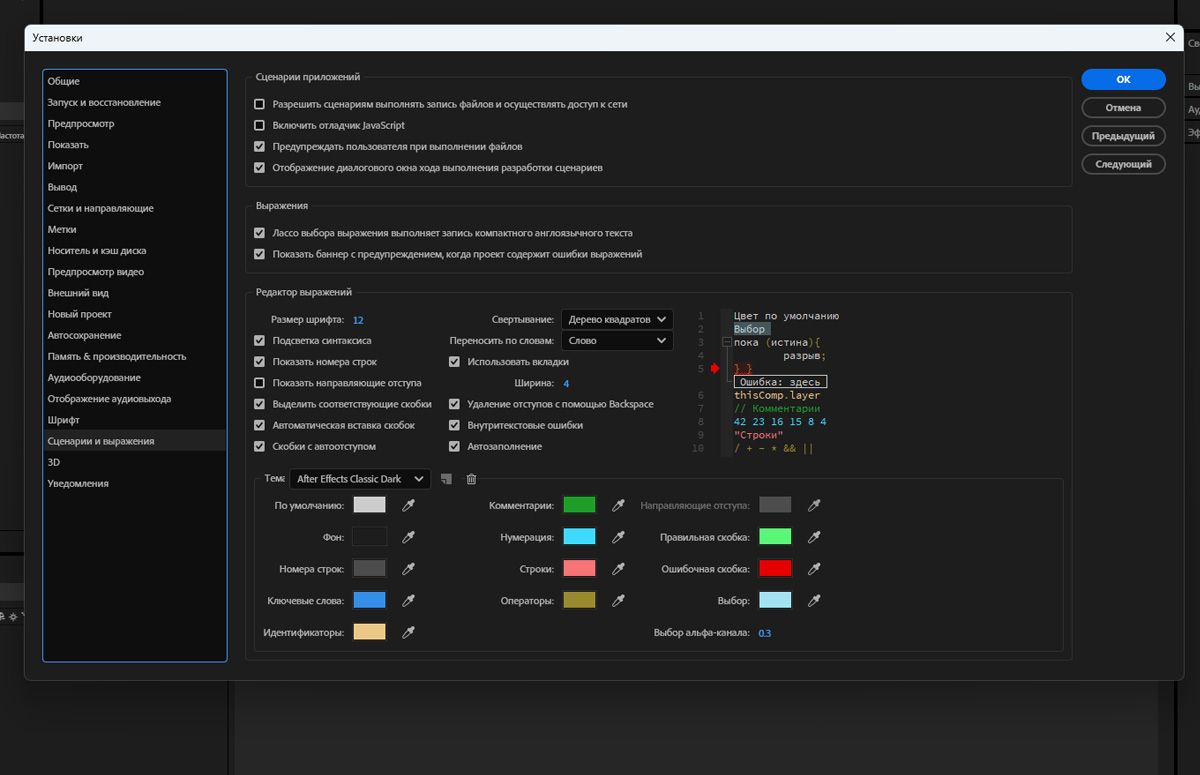Click tab width value 4
This screenshot has height=775, width=1200.
tap(566, 383)
